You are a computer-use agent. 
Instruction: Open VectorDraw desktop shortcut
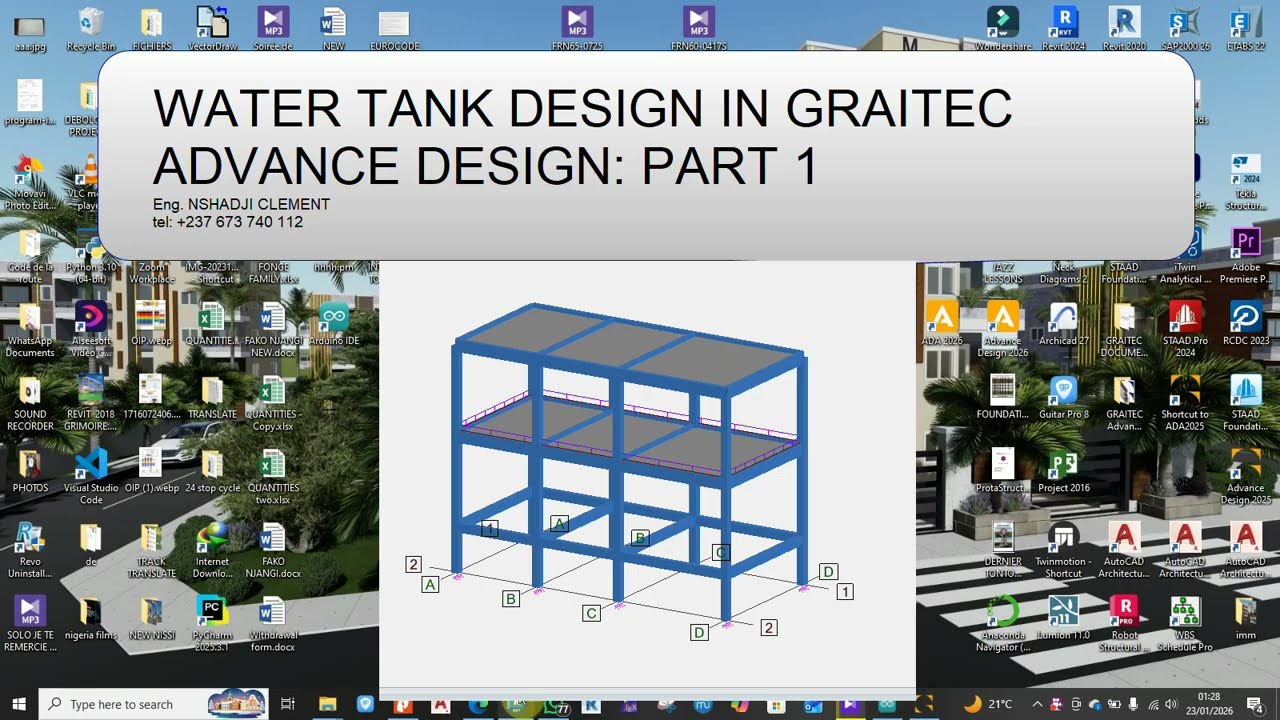click(212, 28)
